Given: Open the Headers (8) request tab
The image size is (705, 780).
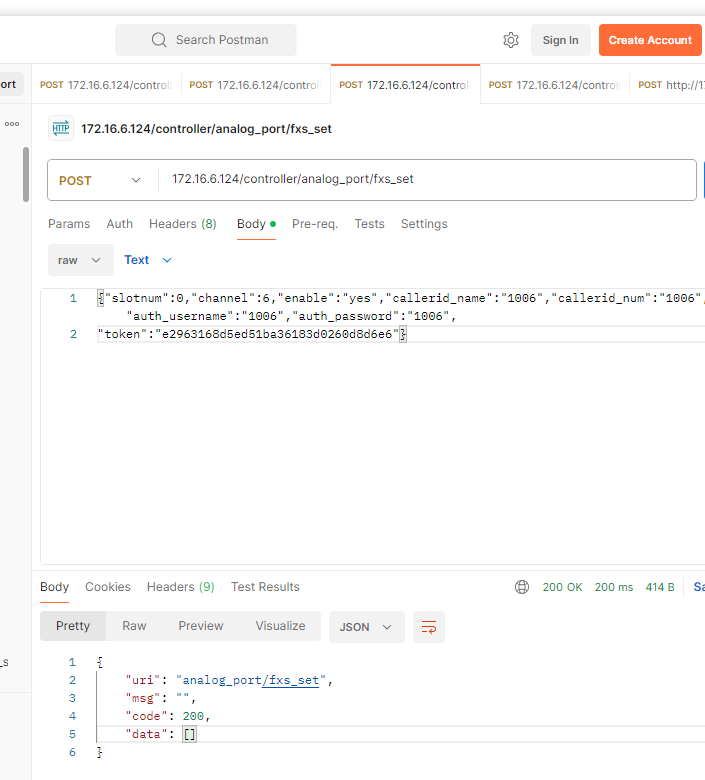Looking at the screenshot, I should coord(183,224).
